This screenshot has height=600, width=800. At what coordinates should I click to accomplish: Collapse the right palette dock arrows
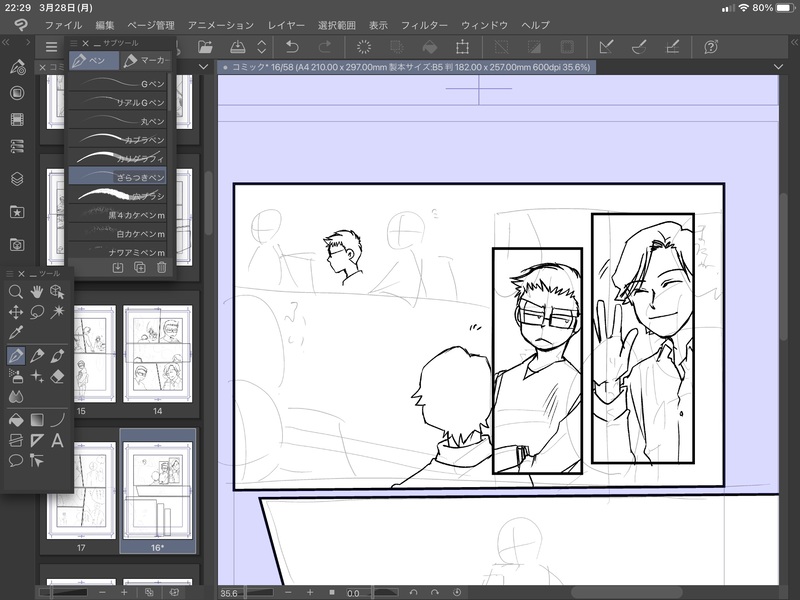pos(794,42)
